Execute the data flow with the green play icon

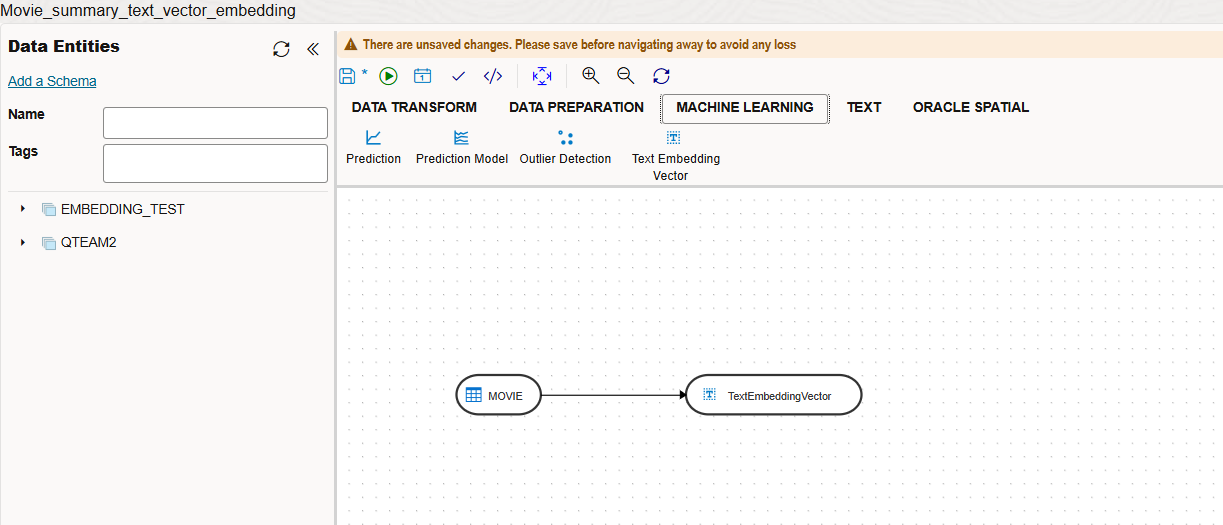(x=388, y=76)
